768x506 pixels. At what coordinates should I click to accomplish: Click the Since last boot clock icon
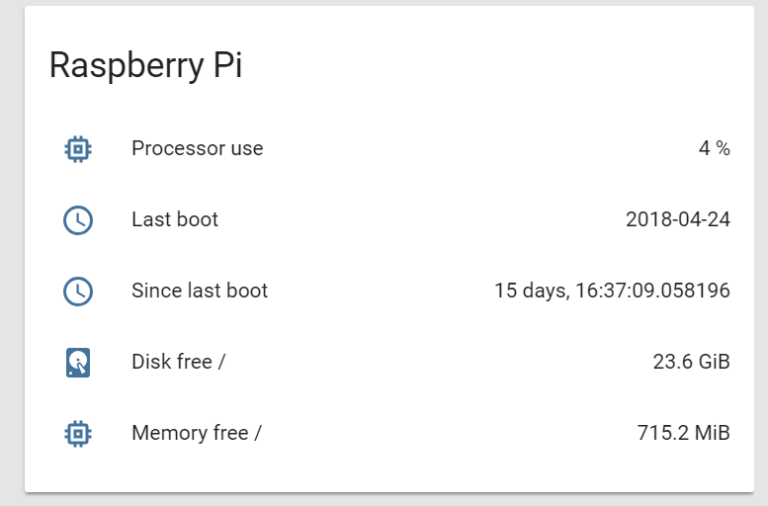tap(78, 291)
